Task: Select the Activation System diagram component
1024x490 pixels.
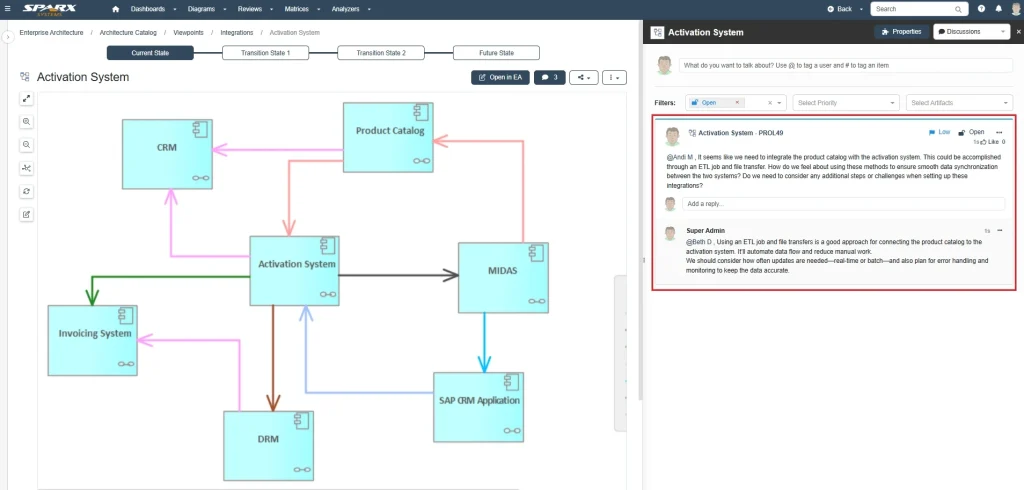Action: click(x=295, y=270)
